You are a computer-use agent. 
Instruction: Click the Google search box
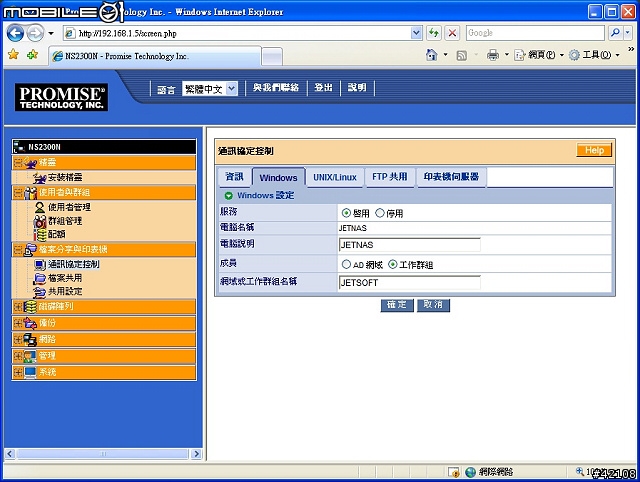pyautogui.click(x=535, y=33)
